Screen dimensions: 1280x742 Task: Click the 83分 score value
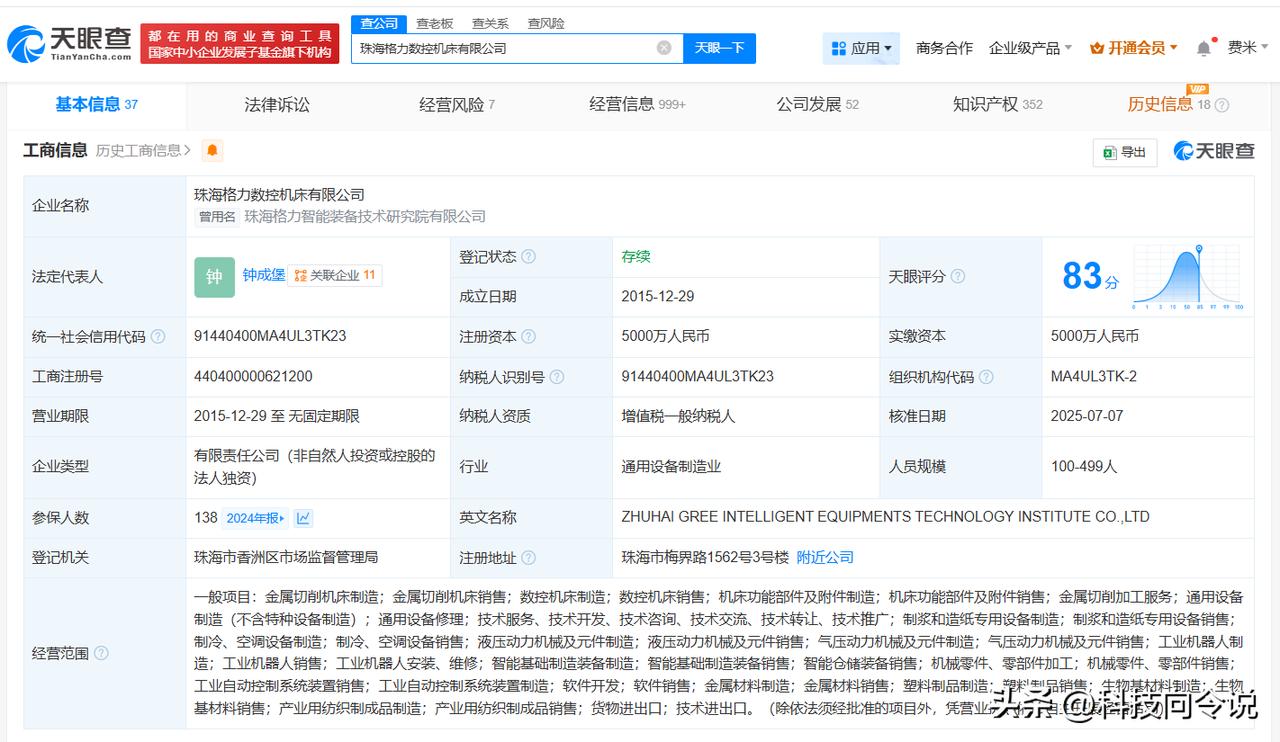(x=1090, y=276)
